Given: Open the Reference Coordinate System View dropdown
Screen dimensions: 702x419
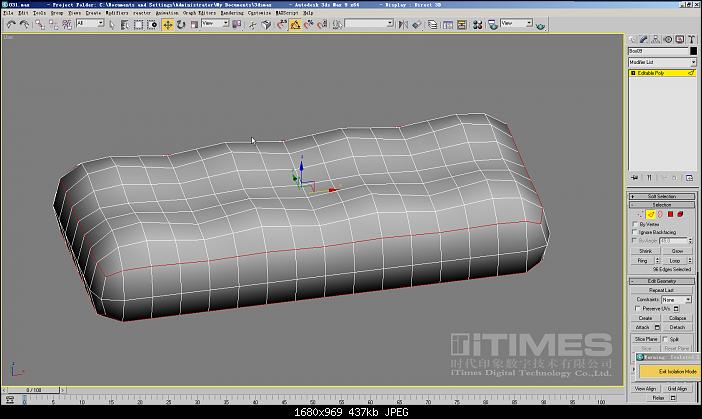Looking at the screenshot, I should (x=215, y=23).
